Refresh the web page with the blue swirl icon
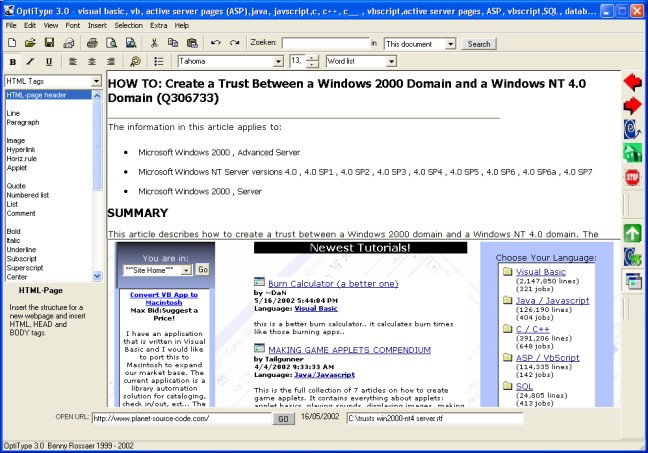The image size is (648, 453). point(632,129)
